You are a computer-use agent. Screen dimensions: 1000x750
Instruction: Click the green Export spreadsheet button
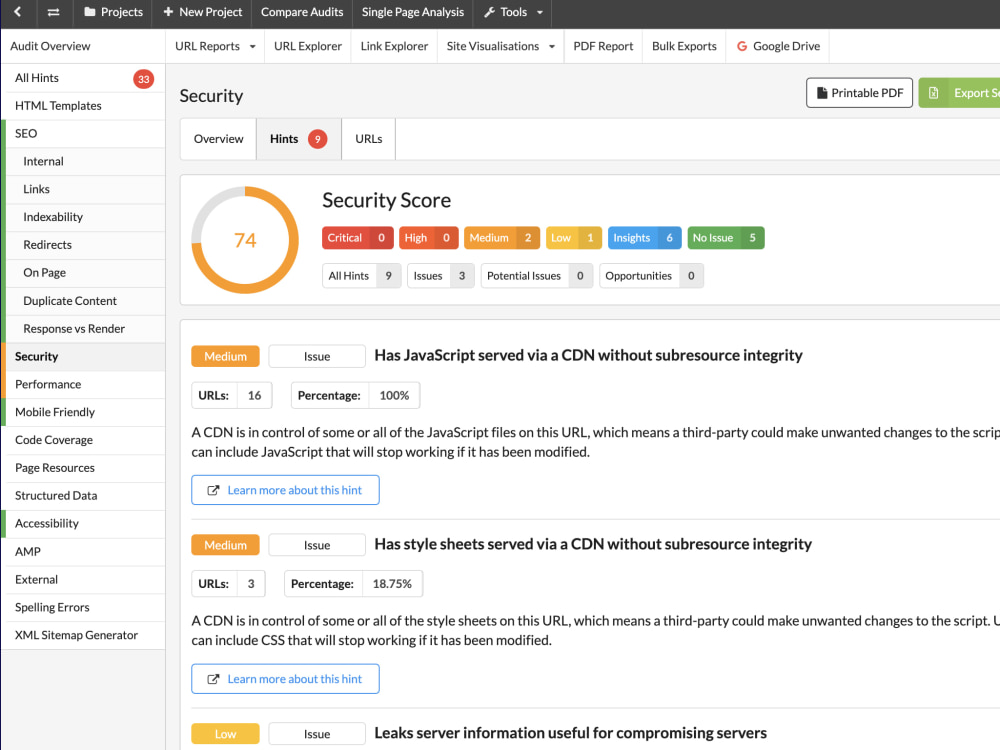[x=959, y=92]
